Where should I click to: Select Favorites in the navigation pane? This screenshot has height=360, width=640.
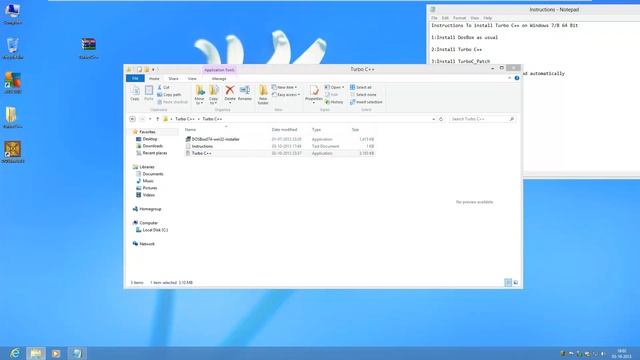point(144,132)
